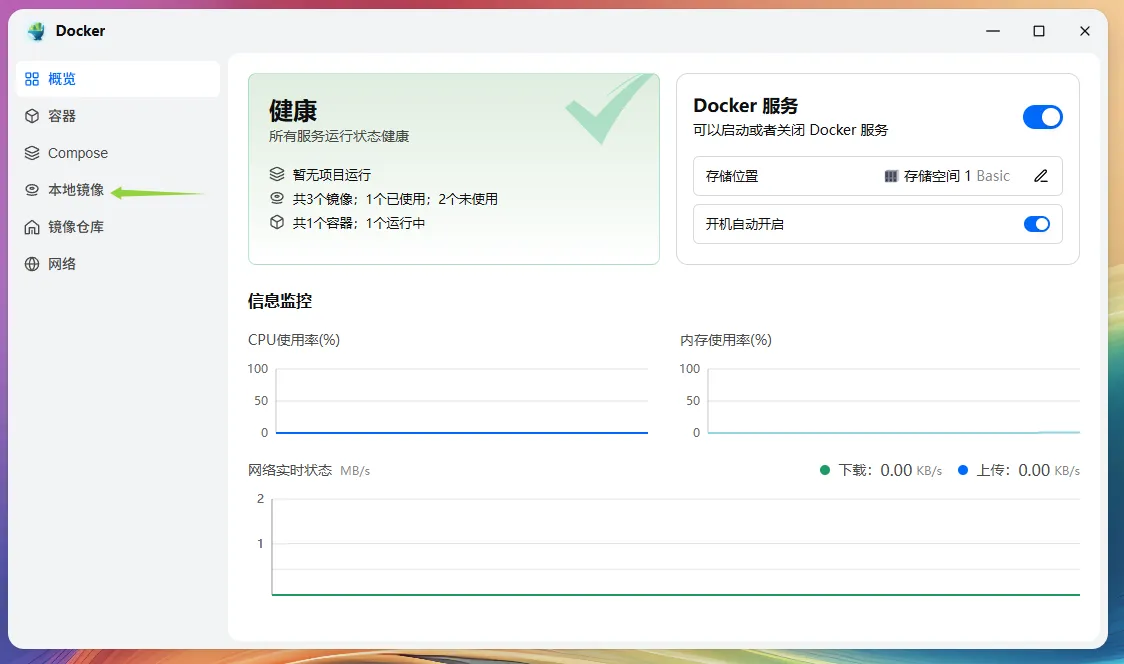Click the 本地镜像 disk icon
The width and height of the screenshot is (1124, 664).
32,190
